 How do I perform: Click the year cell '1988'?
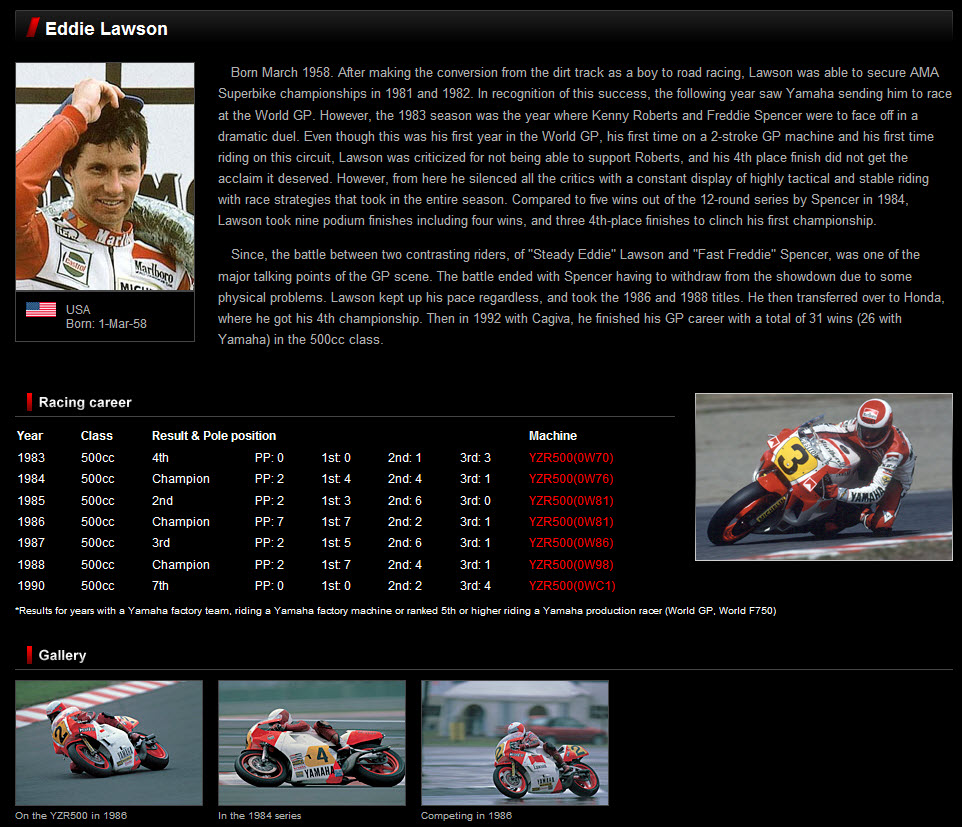(x=31, y=564)
